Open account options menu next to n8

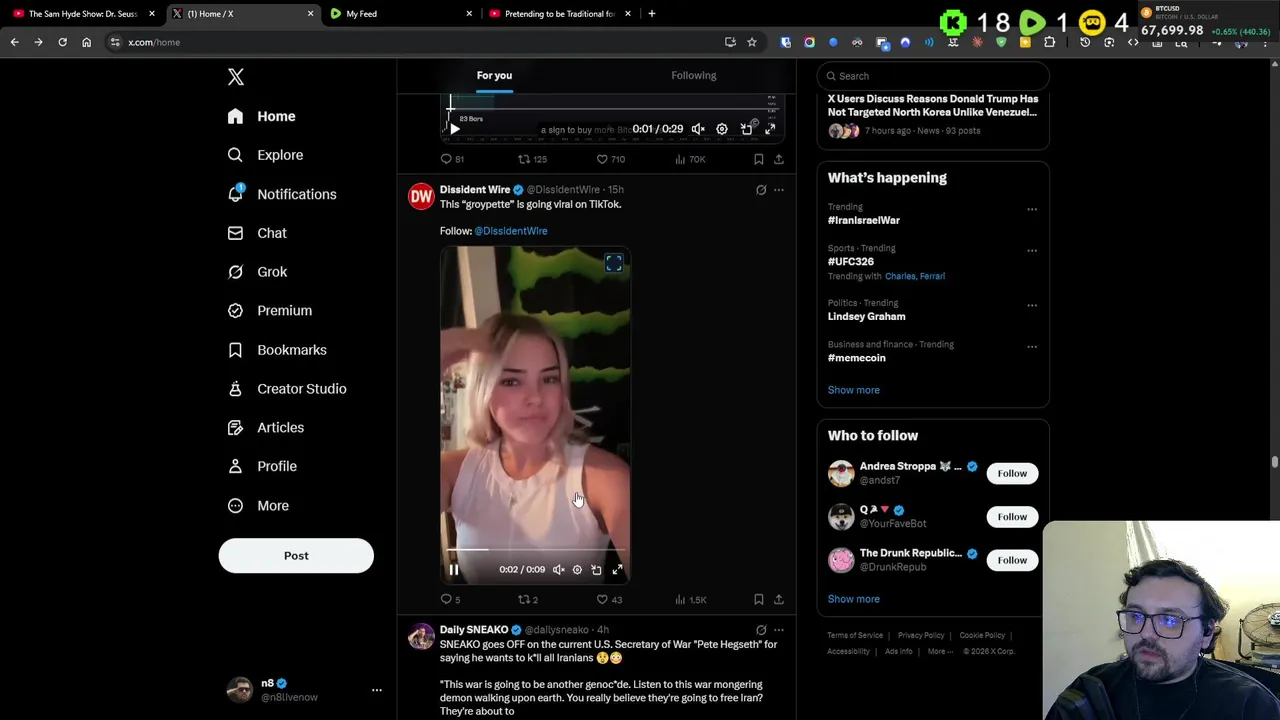coord(376,690)
